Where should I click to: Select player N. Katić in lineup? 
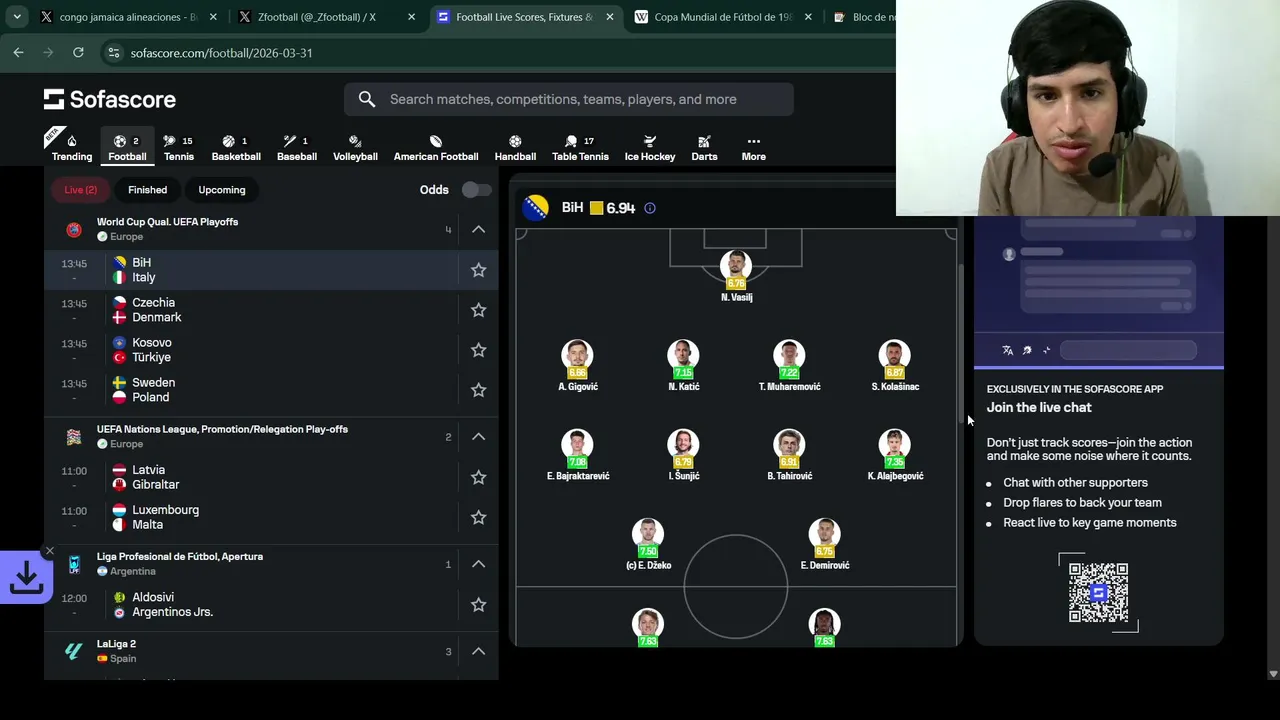coord(684,365)
